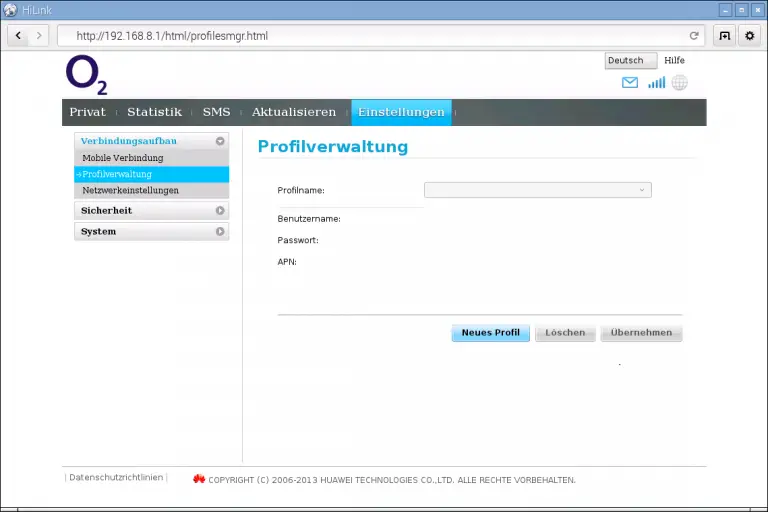768x512 pixels.
Task: Click the Sicherheit section header
Action: (x=151, y=211)
